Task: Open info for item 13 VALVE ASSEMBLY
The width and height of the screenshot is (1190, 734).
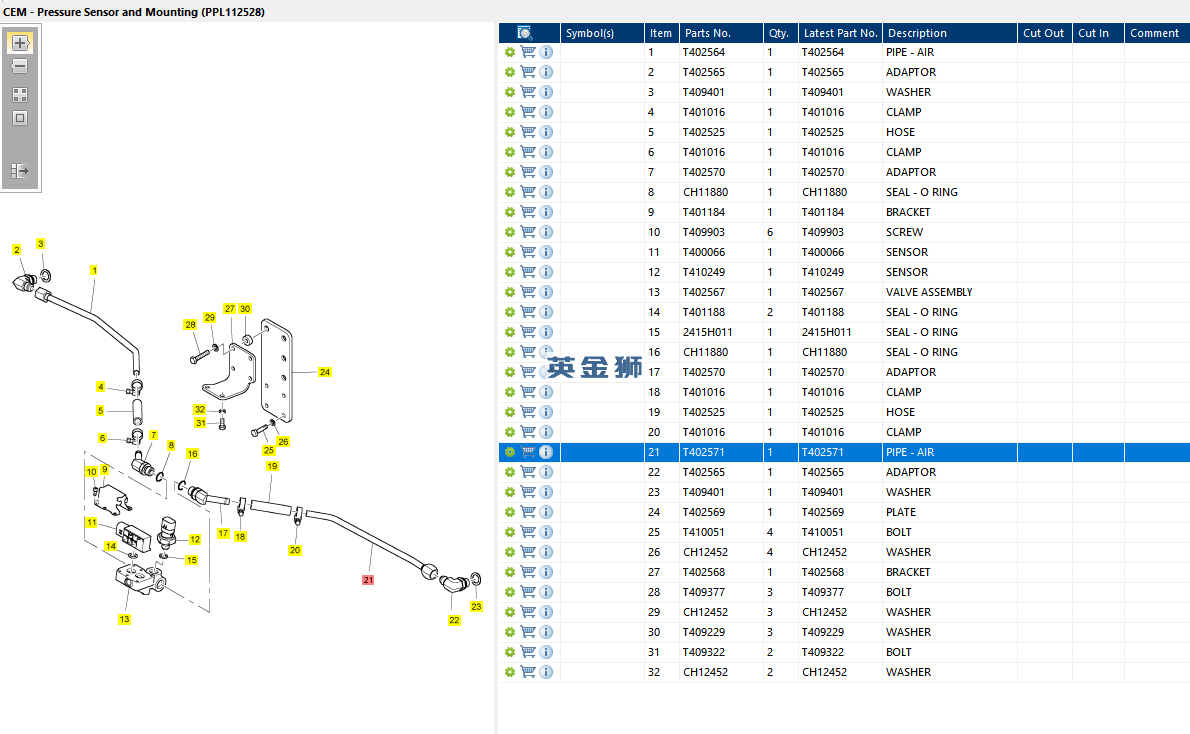Action: [x=546, y=292]
